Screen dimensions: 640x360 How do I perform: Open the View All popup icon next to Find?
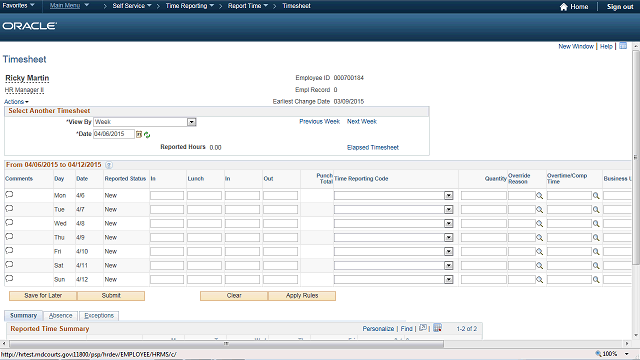pyautogui.click(x=423, y=328)
